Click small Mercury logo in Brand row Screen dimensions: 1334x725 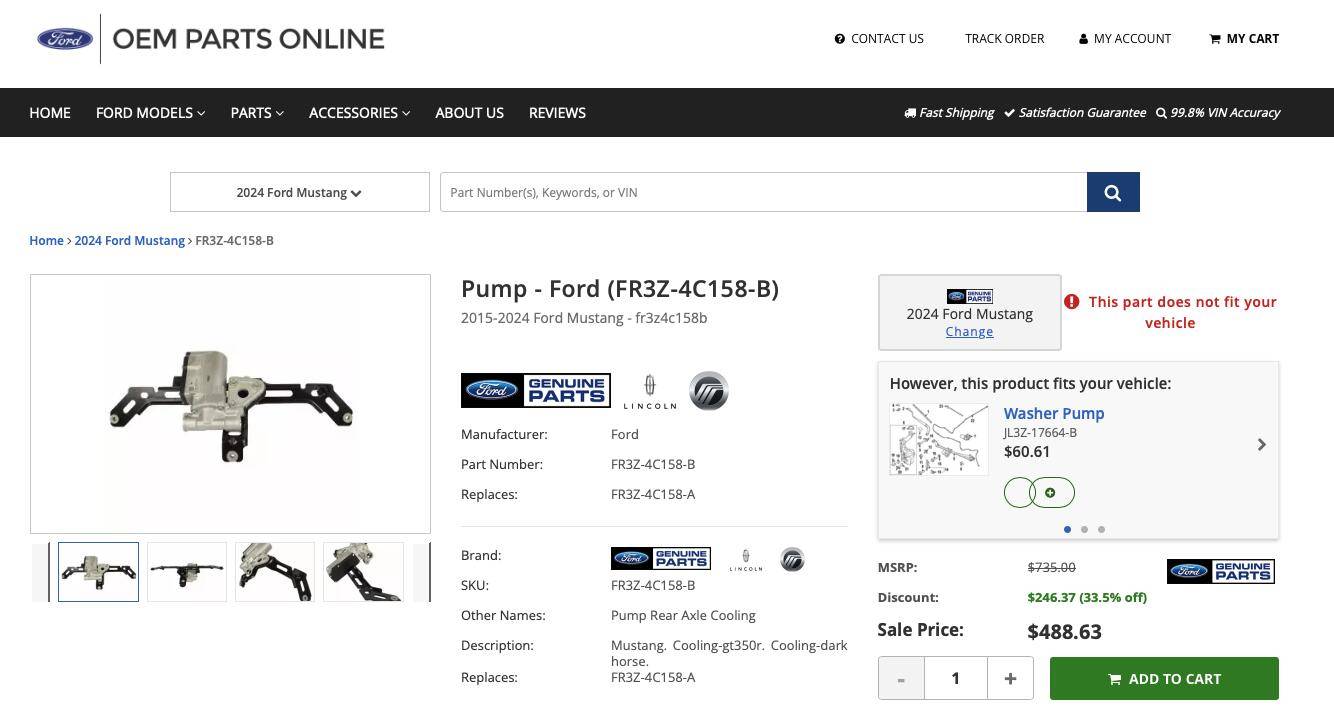point(792,559)
